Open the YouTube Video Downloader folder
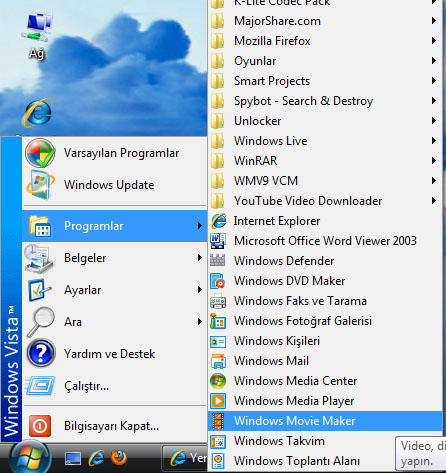446x473 pixels. coord(325,201)
